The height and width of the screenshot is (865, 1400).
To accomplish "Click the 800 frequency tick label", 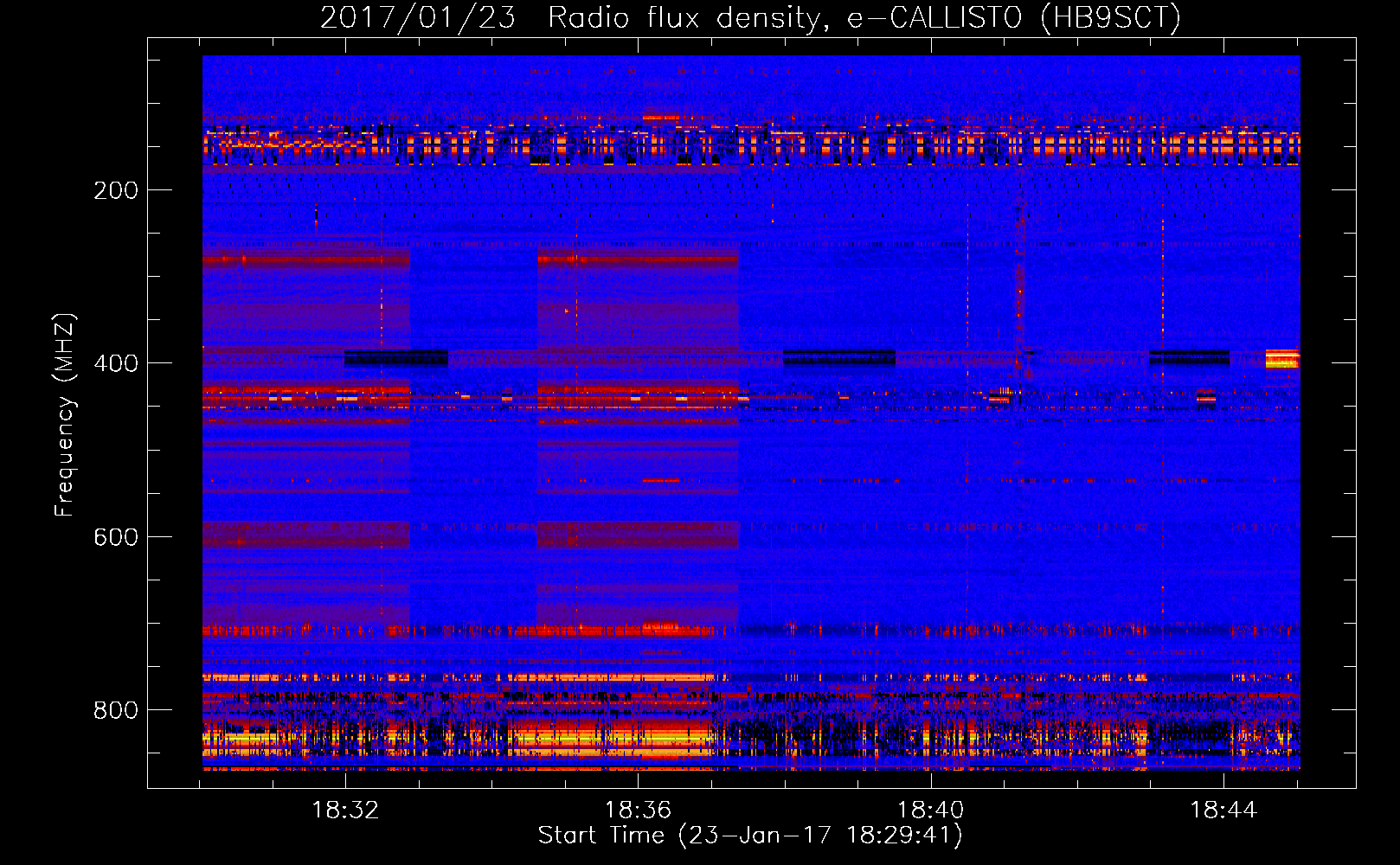I will [x=116, y=710].
